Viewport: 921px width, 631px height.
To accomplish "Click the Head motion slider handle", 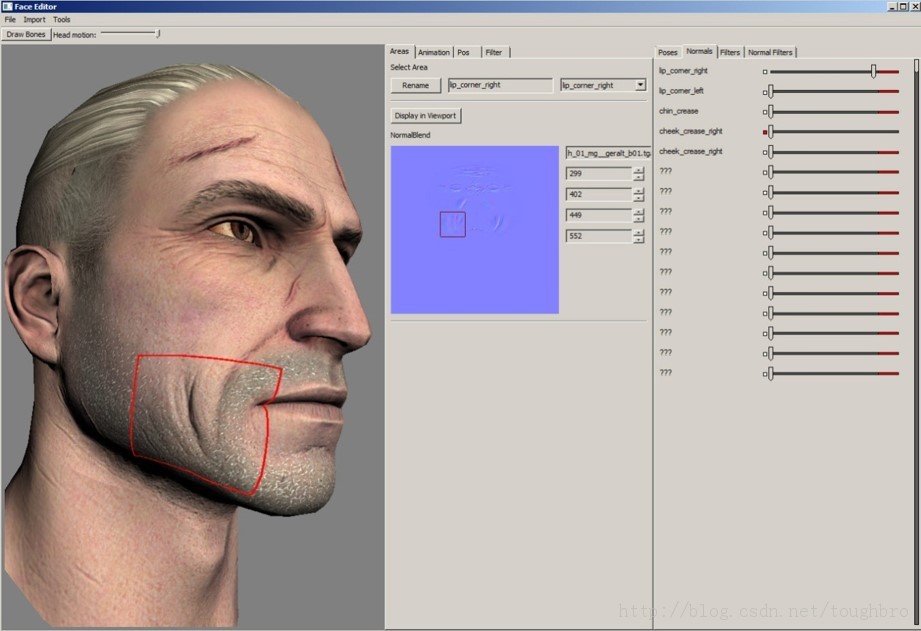I will (x=158, y=34).
